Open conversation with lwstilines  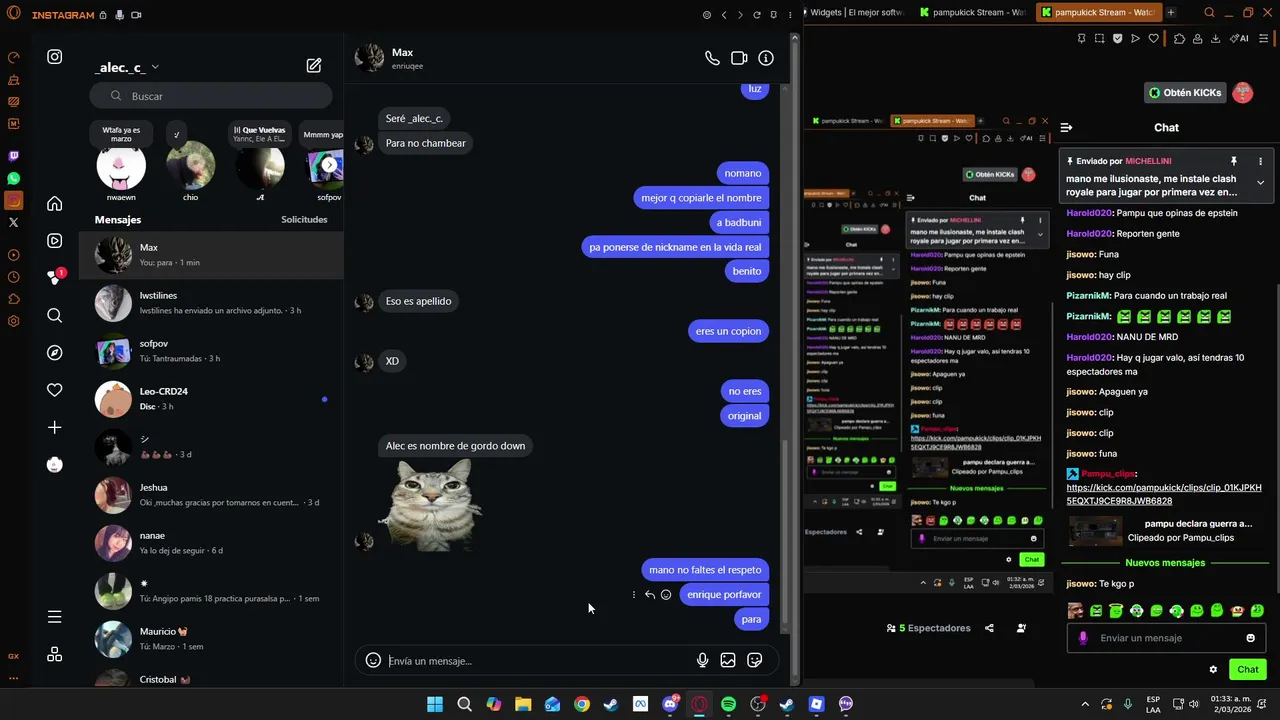pos(211,303)
